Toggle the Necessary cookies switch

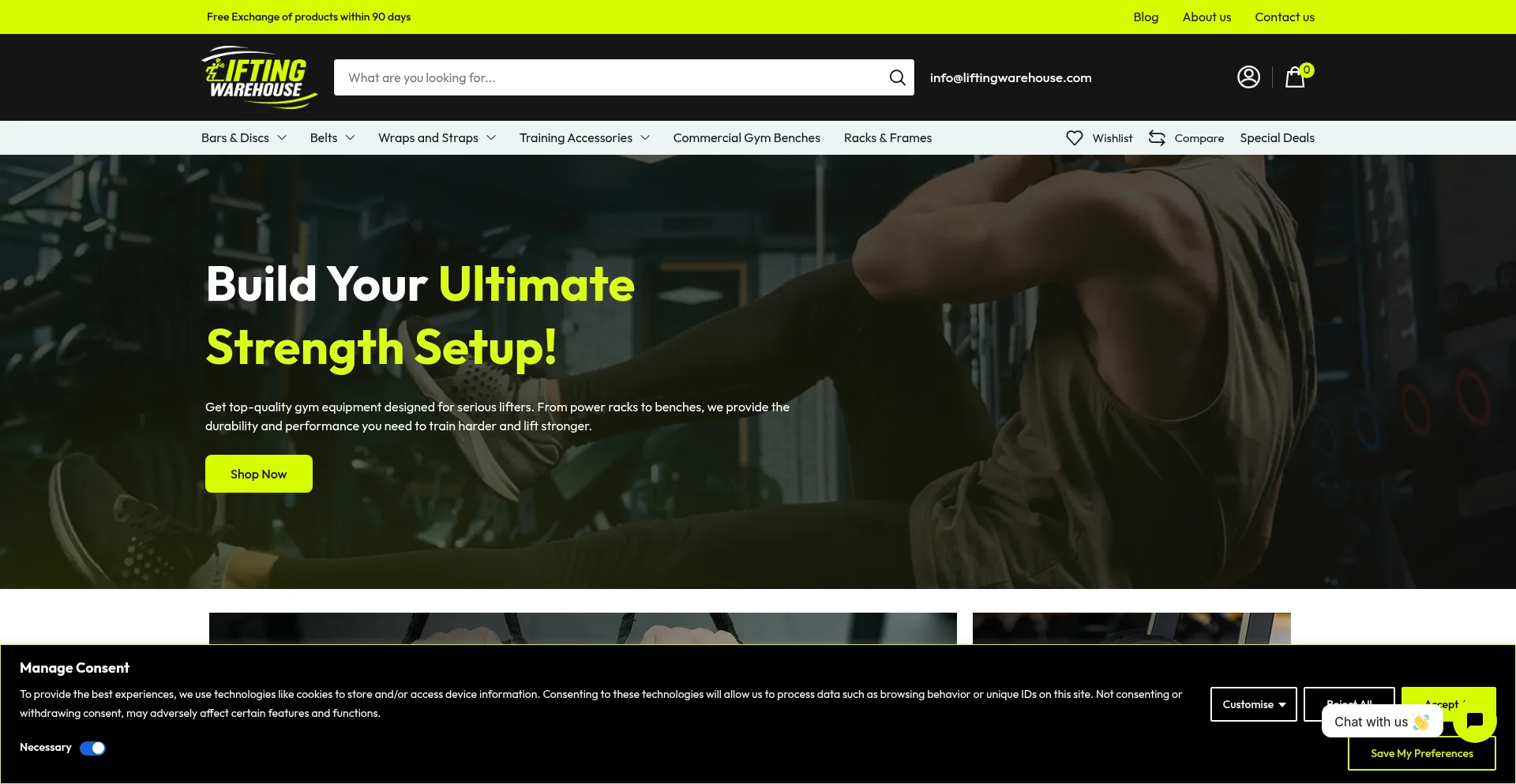point(92,748)
